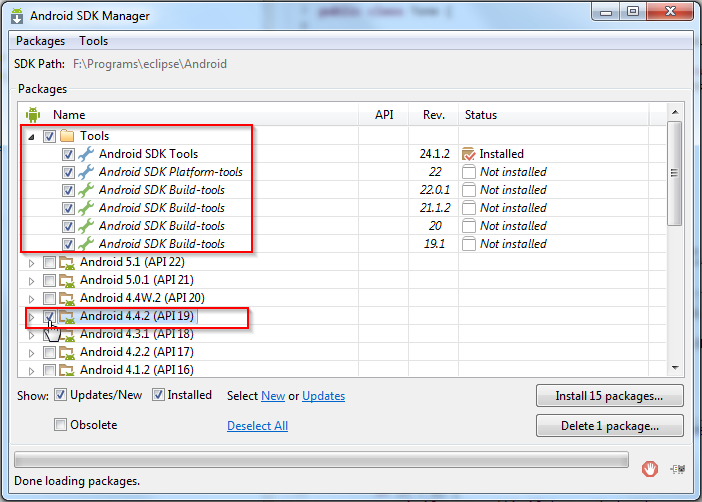Select the Android SDK Tools wrench icon

tap(86, 154)
